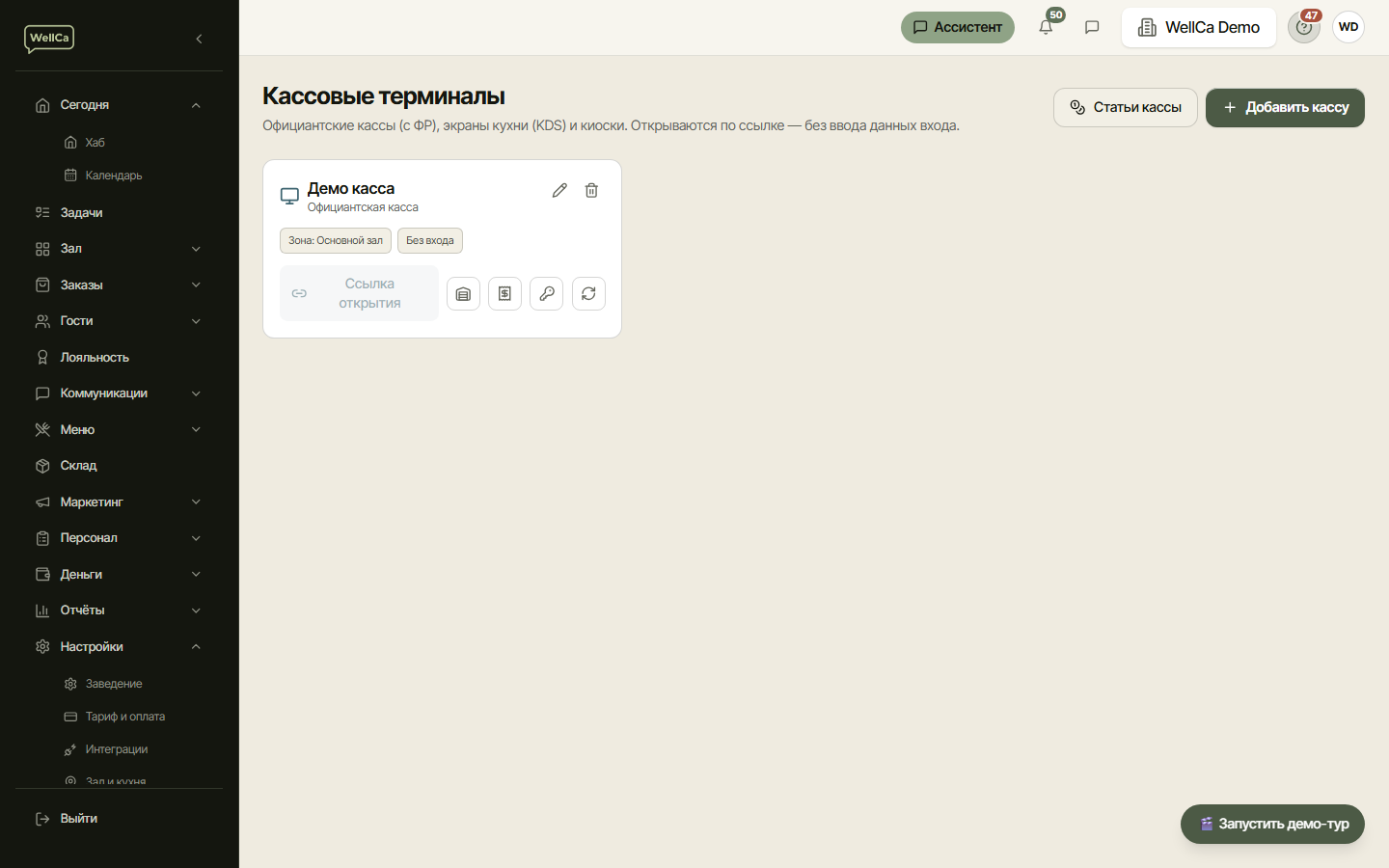Collapse the Настройки section chevron
This screenshot has height=868, width=1389.
coord(196,647)
